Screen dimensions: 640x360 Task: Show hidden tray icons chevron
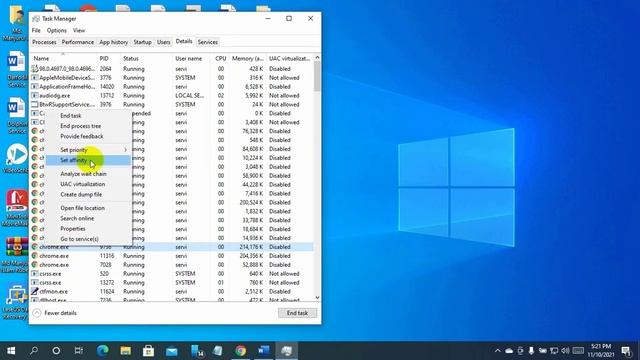498,351
